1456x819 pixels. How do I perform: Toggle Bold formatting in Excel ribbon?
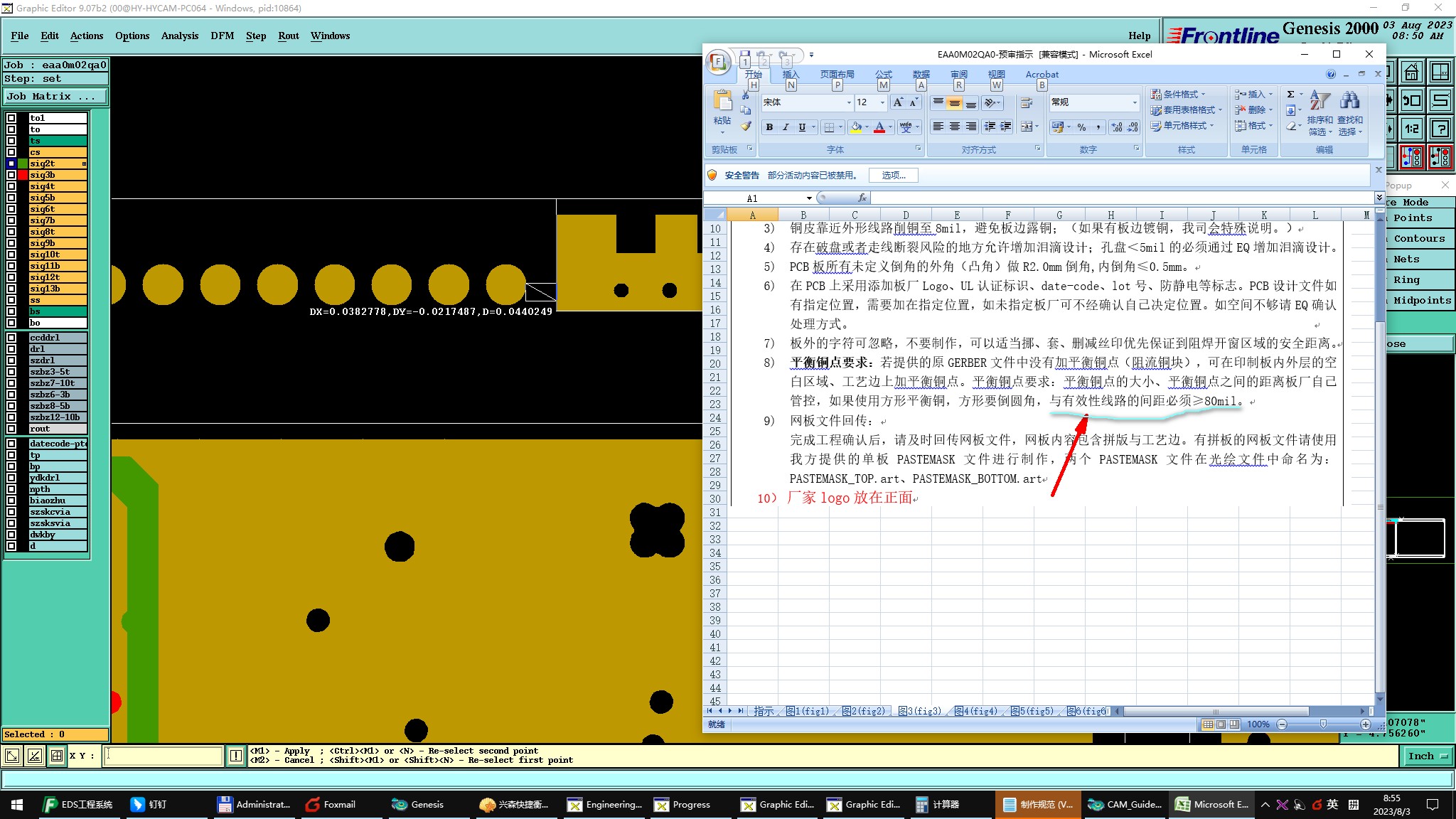[769, 127]
